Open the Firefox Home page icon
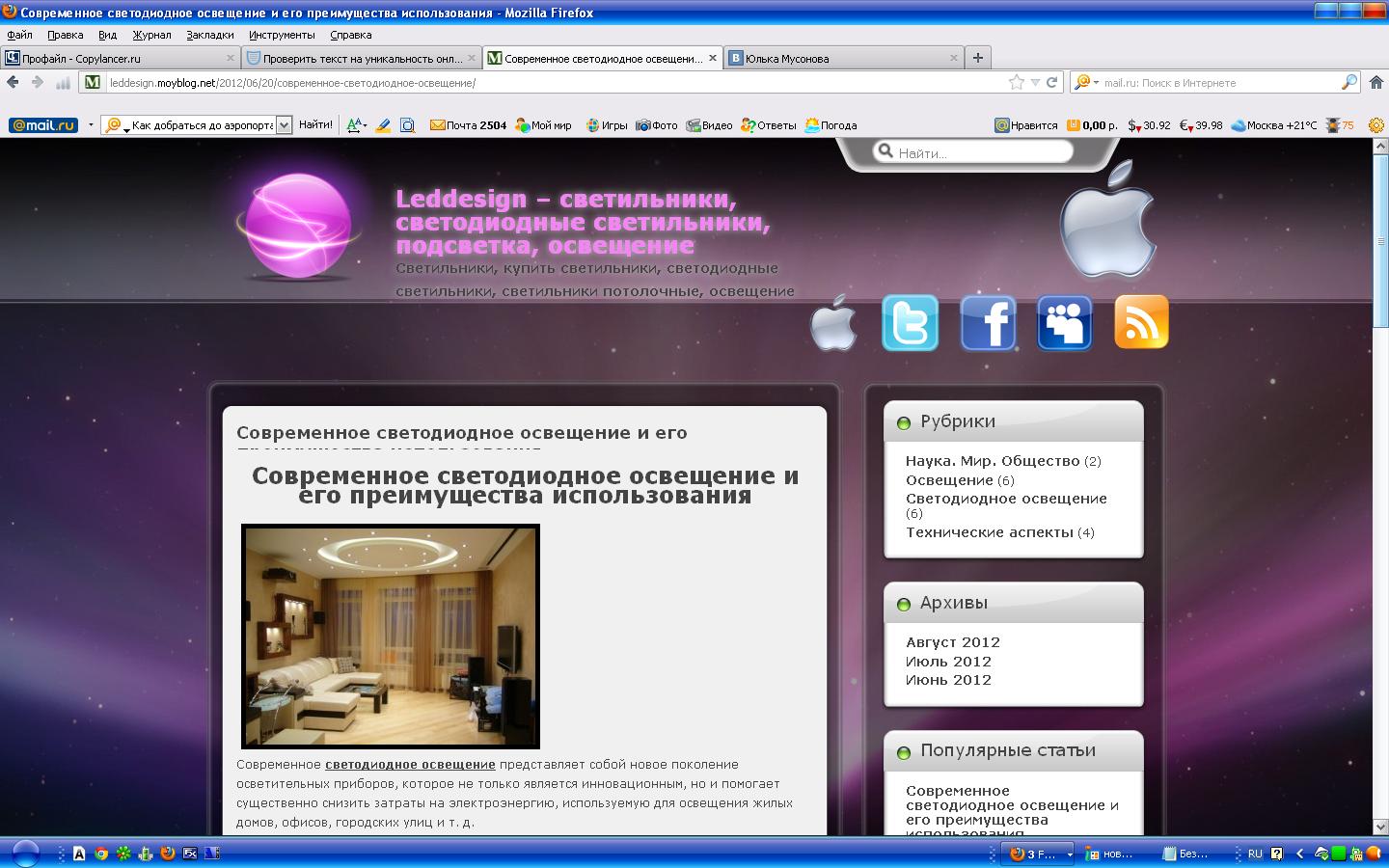 [x=1376, y=83]
